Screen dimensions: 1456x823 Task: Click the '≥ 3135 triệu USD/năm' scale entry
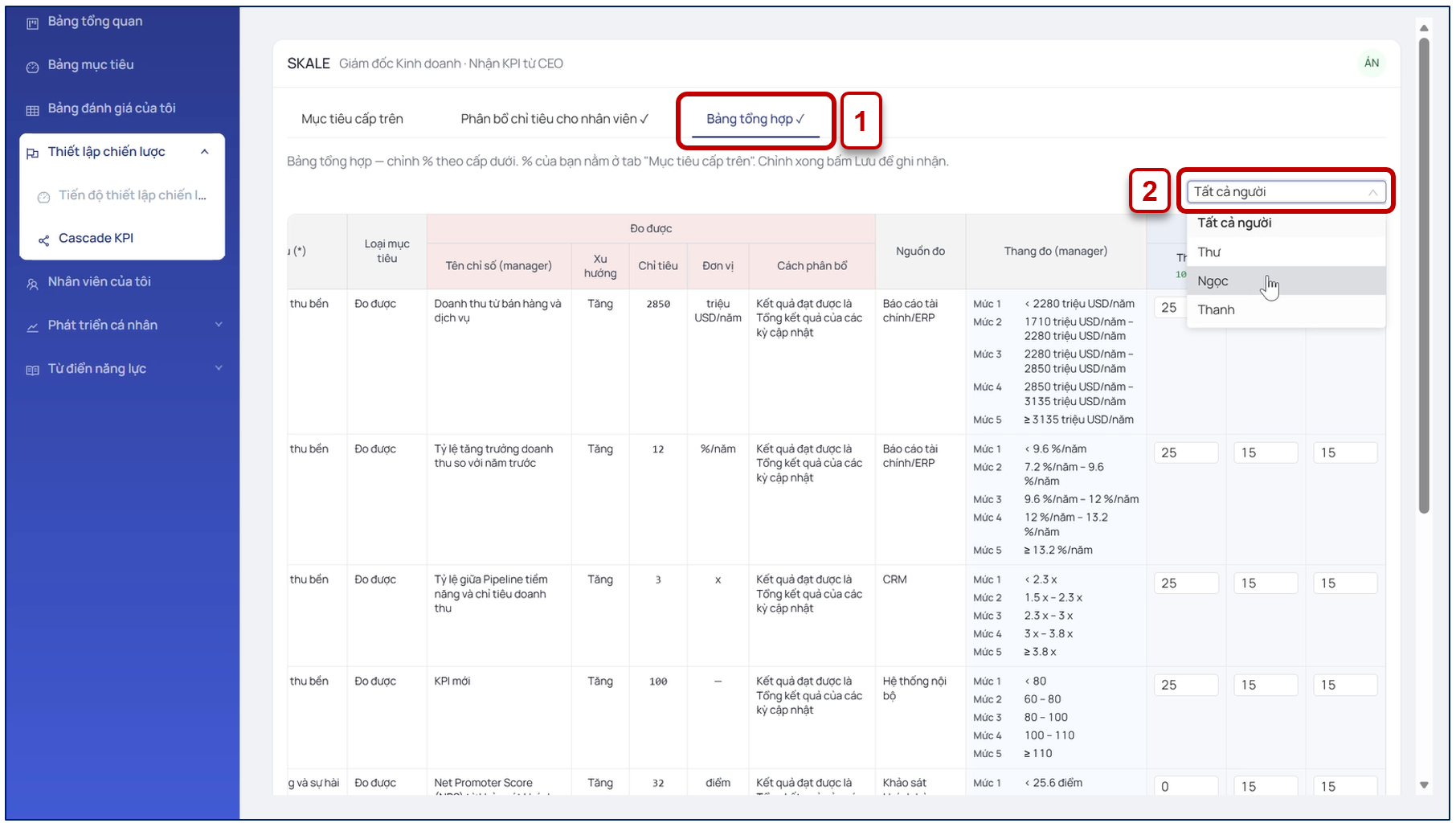1079,420
